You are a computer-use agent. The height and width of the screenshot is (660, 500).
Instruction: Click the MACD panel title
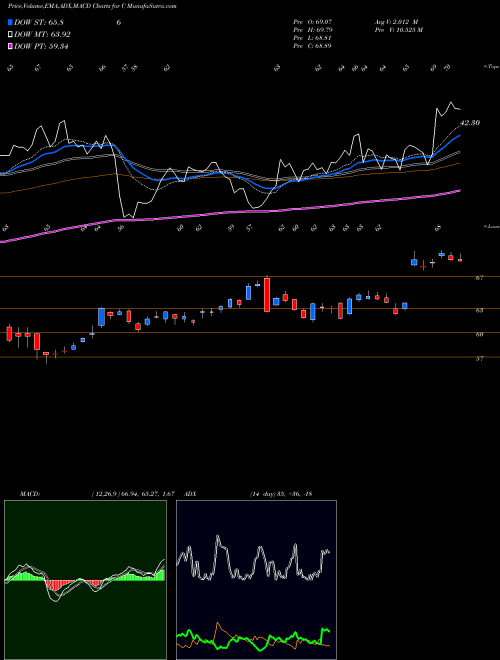click(x=30, y=494)
